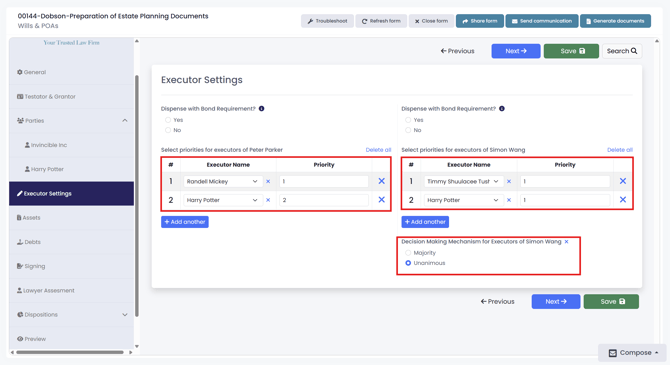Click top Previous navigation link
The height and width of the screenshot is (365, 670).
458,51
